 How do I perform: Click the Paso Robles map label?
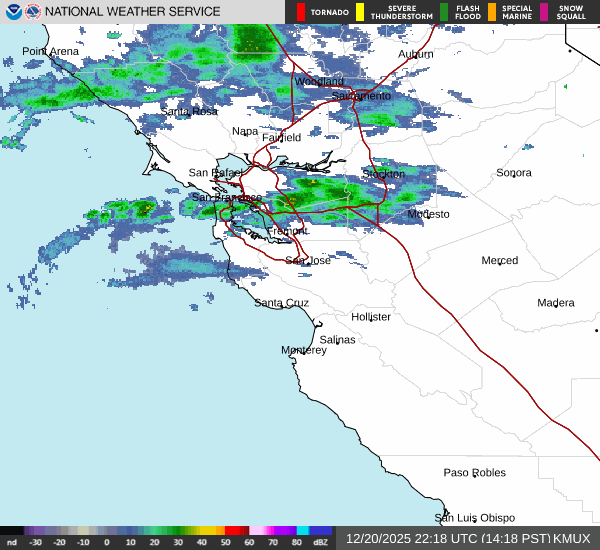pyautogui.click(x=474, y=472)
